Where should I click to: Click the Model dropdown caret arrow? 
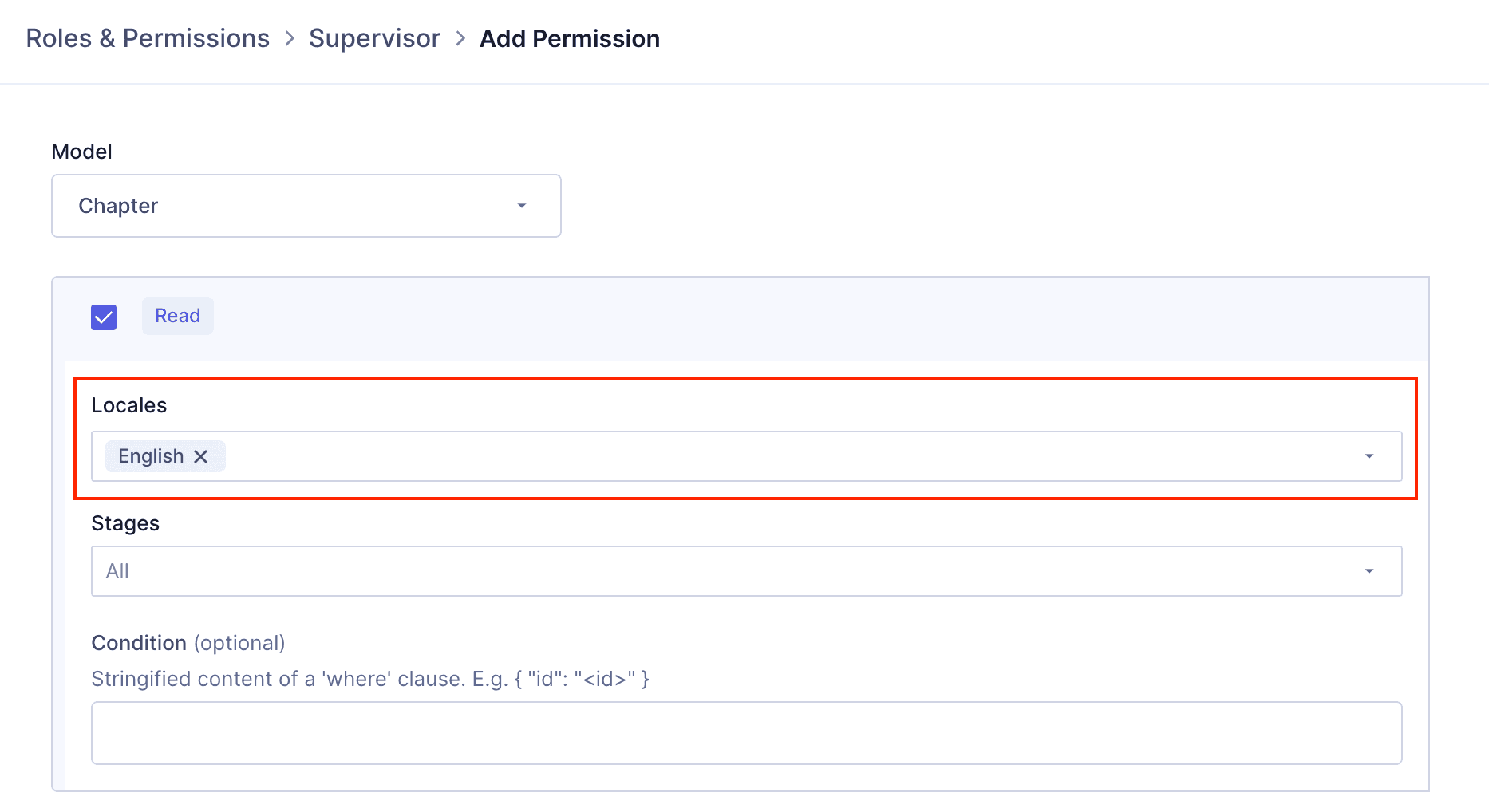tap(522, 206)
